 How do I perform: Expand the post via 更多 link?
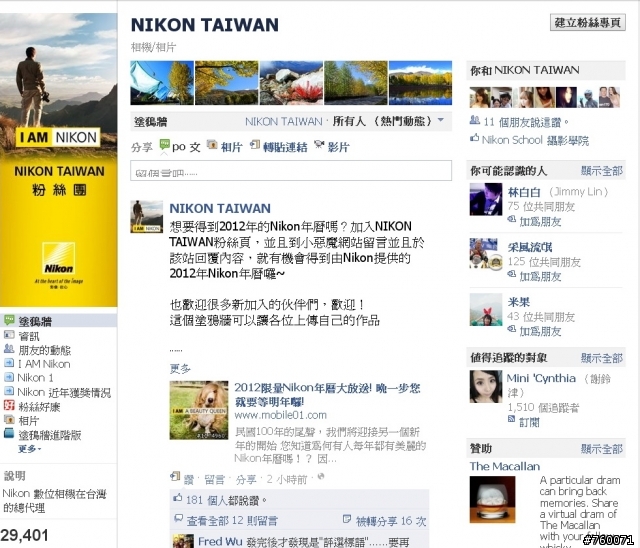[x=180, y=369]
